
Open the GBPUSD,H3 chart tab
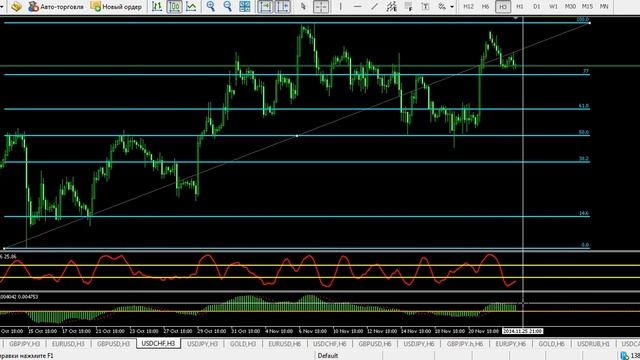113,344
